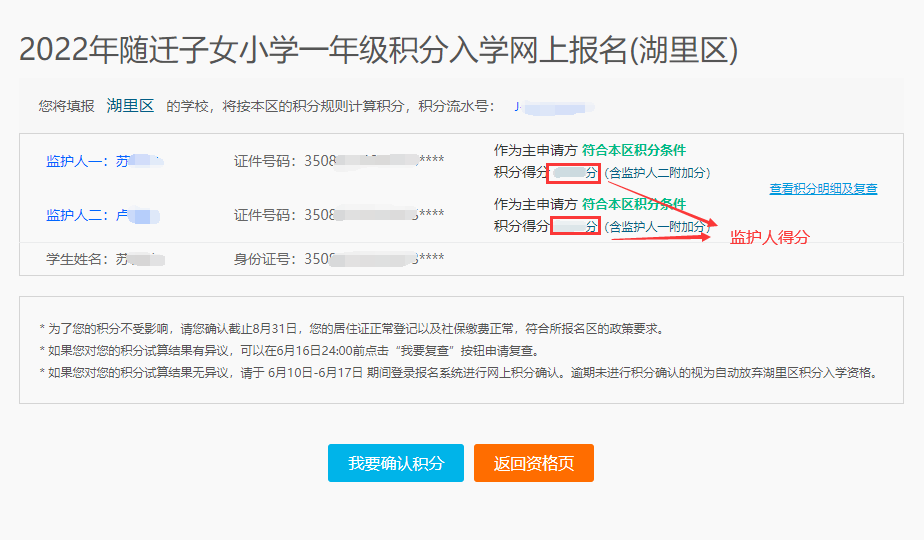
Task: Click guardian one's red-boxed 积分得分 value
Action: 575,173
